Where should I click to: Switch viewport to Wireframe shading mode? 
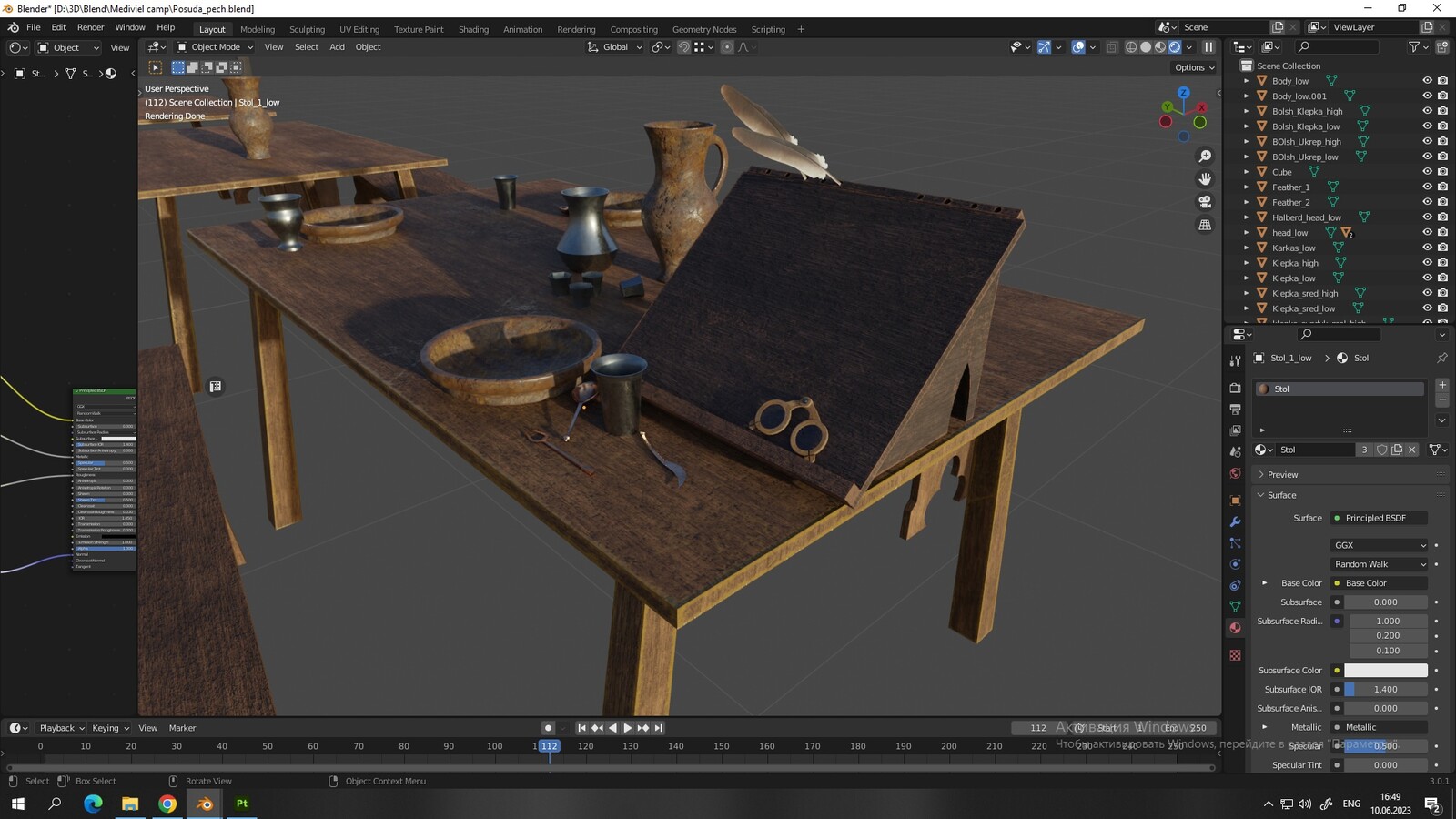tap(1132, 47)
